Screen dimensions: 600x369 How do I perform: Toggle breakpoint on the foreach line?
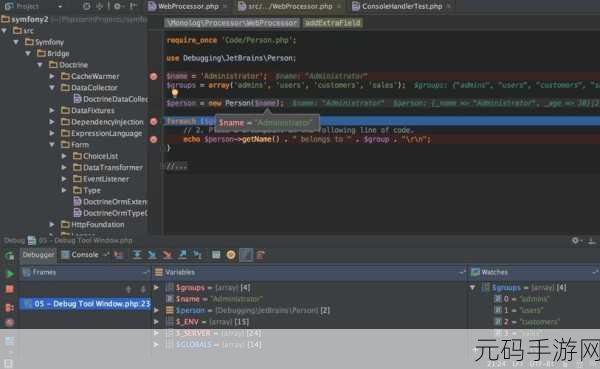click(x=153, y=122)
